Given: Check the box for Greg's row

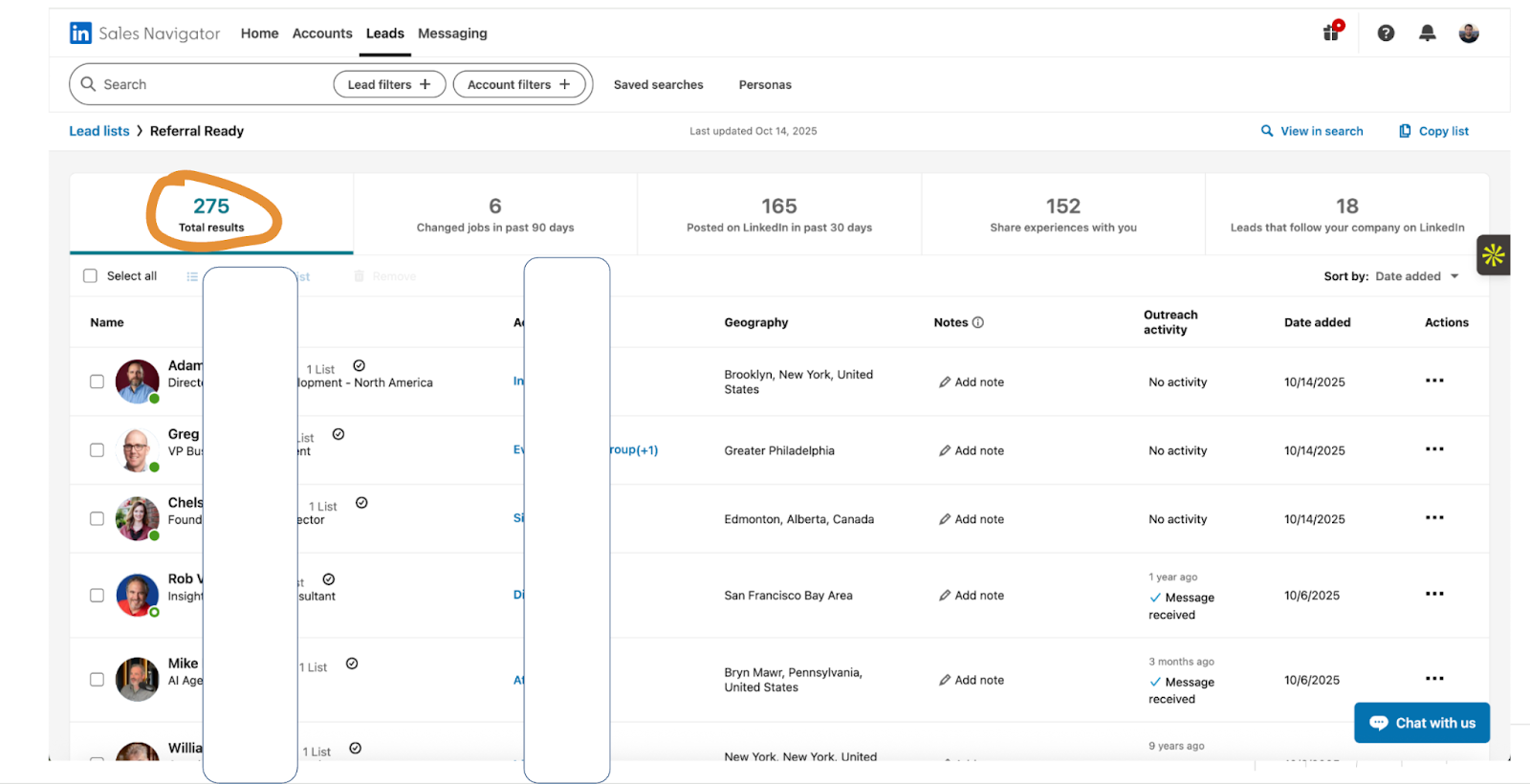Looking at the screenshot, I should pos(97,450).
